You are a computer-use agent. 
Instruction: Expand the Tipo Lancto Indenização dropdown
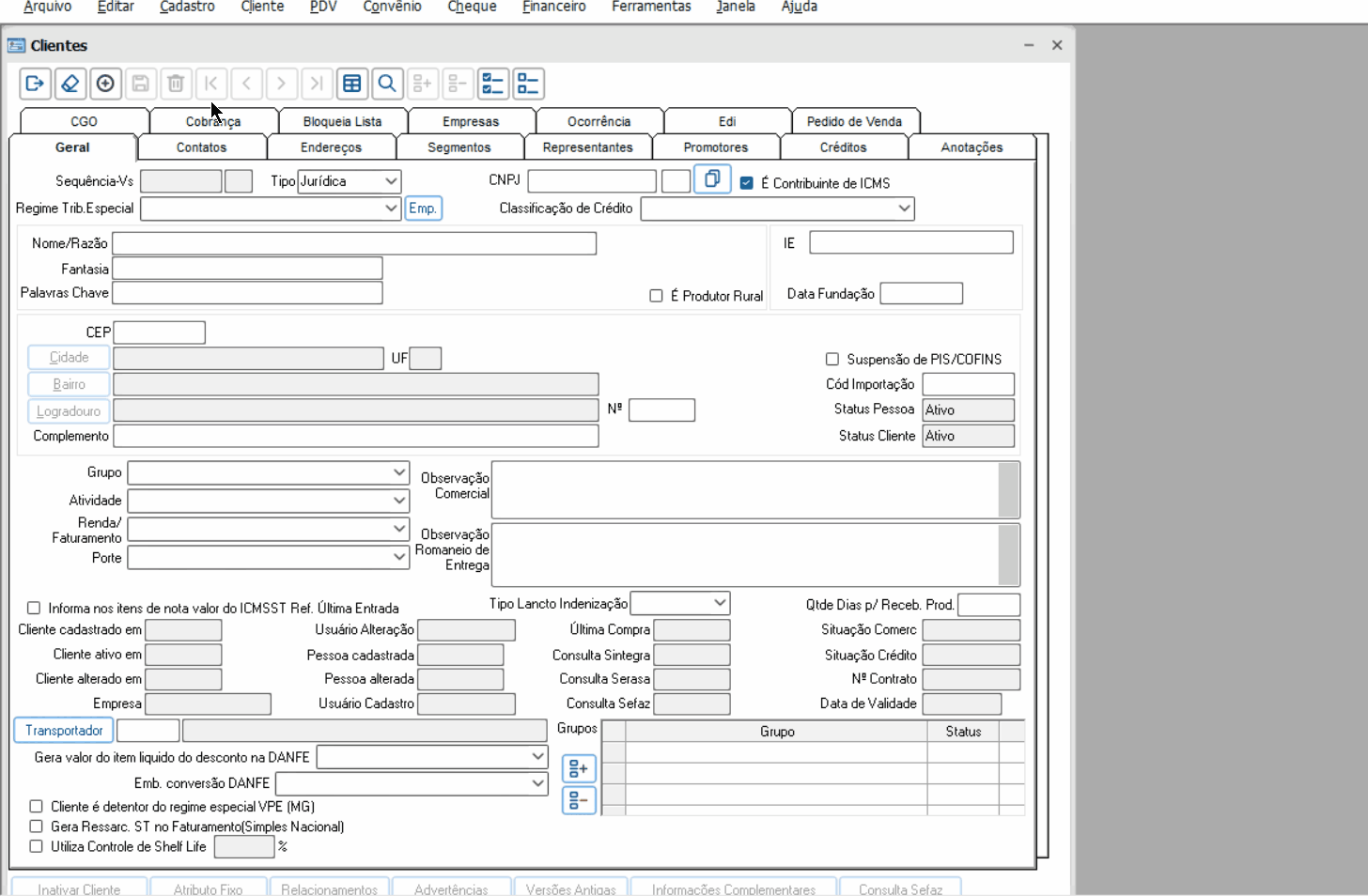680,603
